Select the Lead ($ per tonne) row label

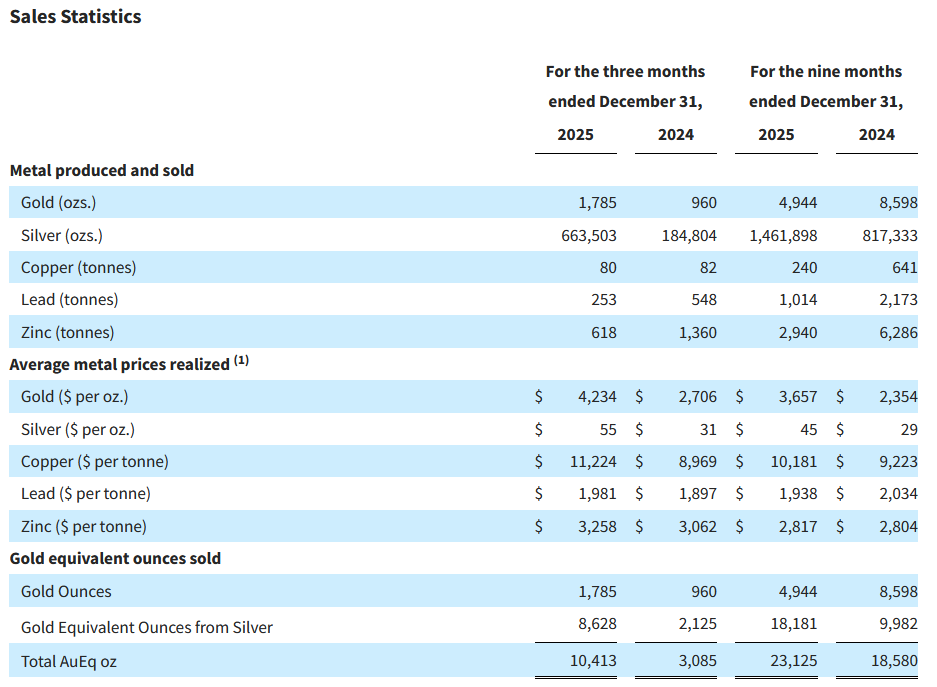86,494
